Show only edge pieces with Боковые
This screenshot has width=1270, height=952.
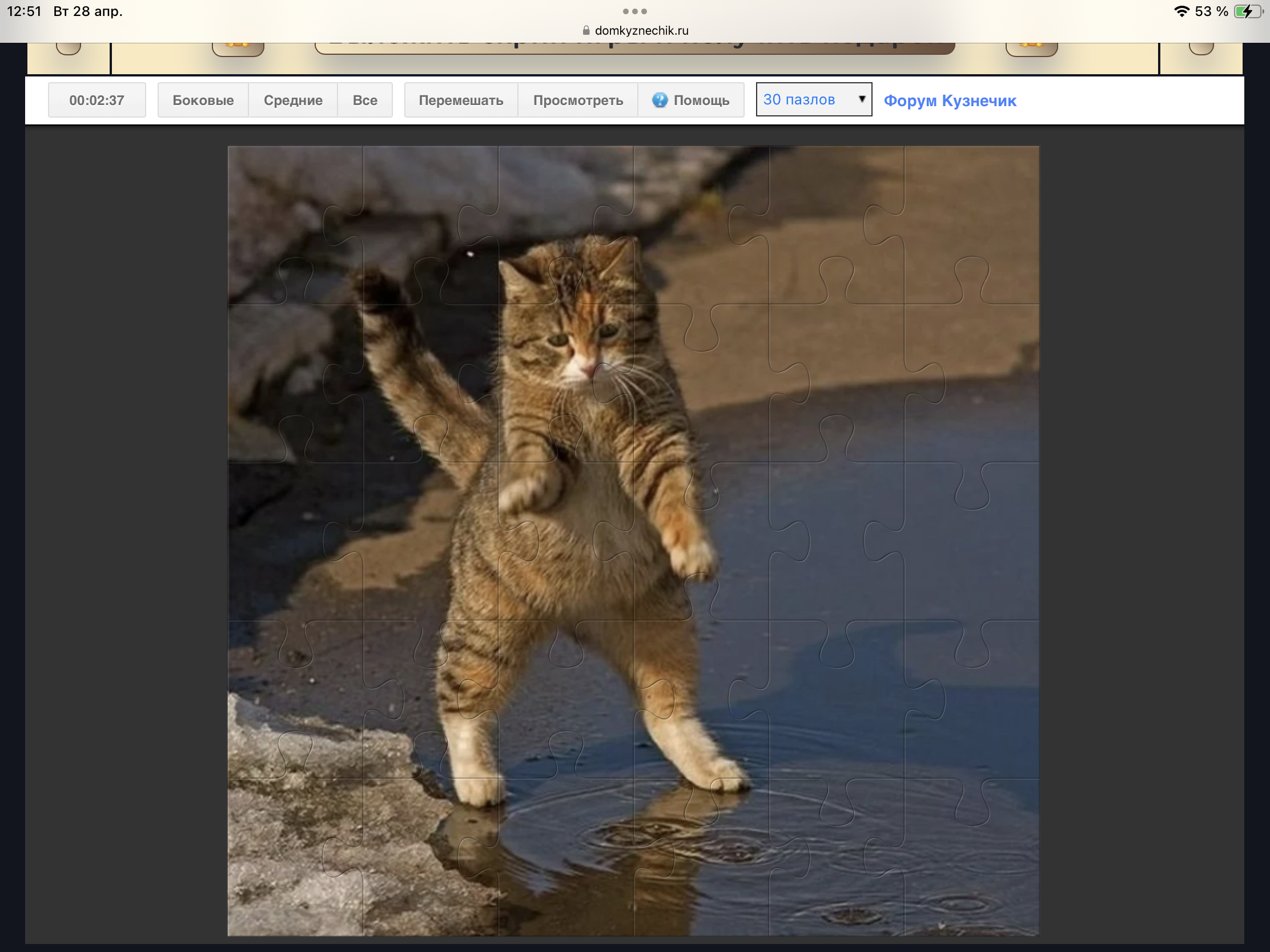[203, 100]
